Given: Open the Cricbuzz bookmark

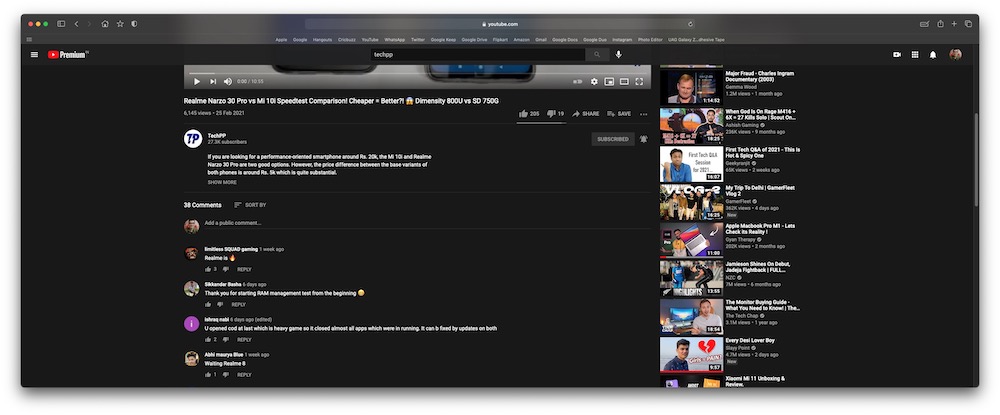Looking at the screenshot, I should [x=347, y=40].
